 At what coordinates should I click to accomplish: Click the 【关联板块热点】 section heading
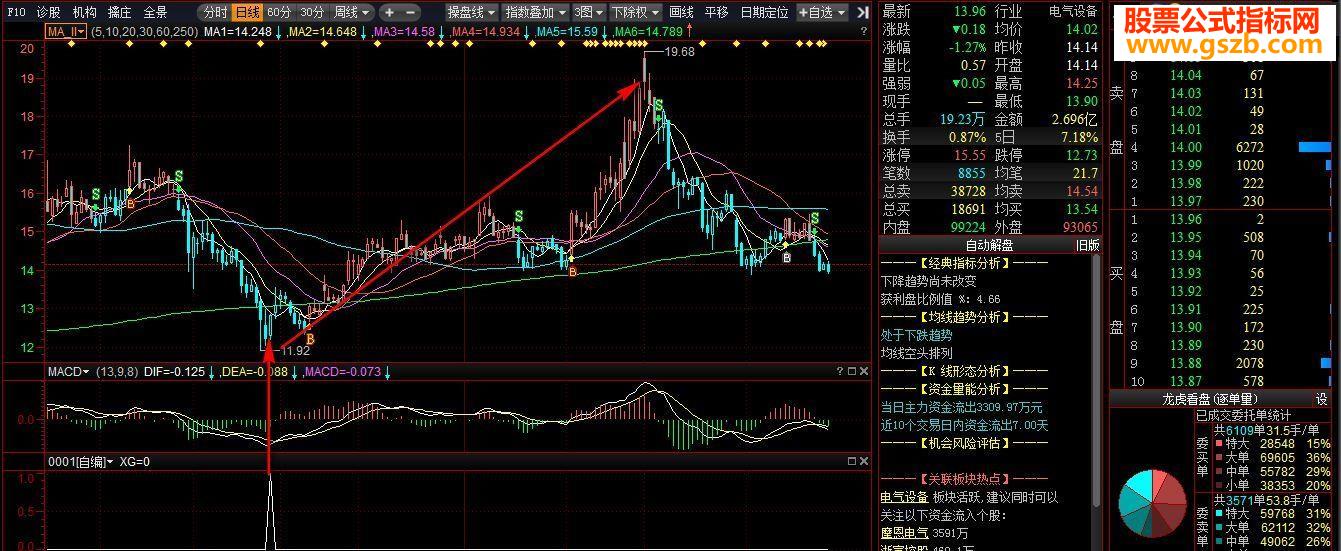pos(963,479)
